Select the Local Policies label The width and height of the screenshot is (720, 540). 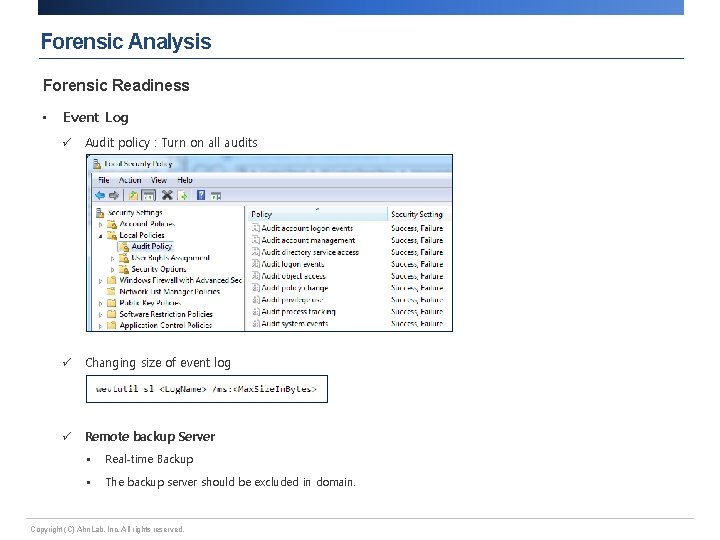141,235
